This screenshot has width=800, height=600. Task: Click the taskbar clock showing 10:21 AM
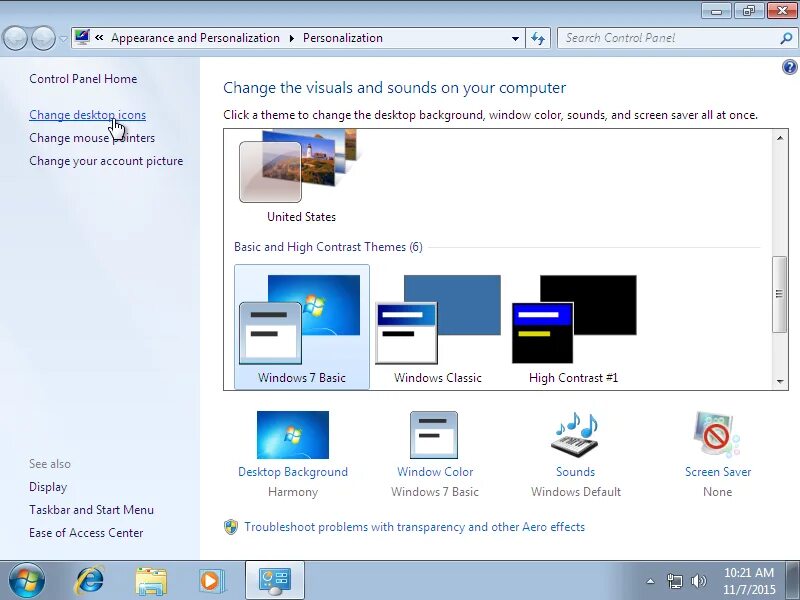tap(749, 581)
